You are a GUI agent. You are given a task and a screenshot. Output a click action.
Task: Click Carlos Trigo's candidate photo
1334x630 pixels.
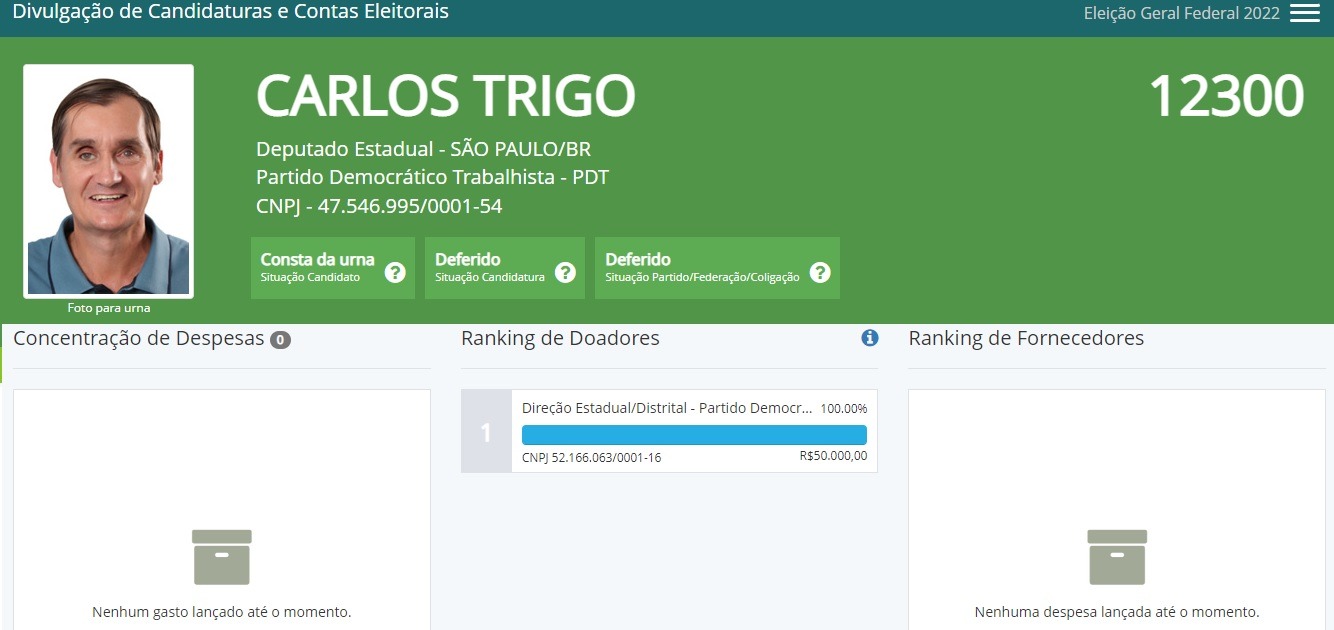tap(108, 182)
